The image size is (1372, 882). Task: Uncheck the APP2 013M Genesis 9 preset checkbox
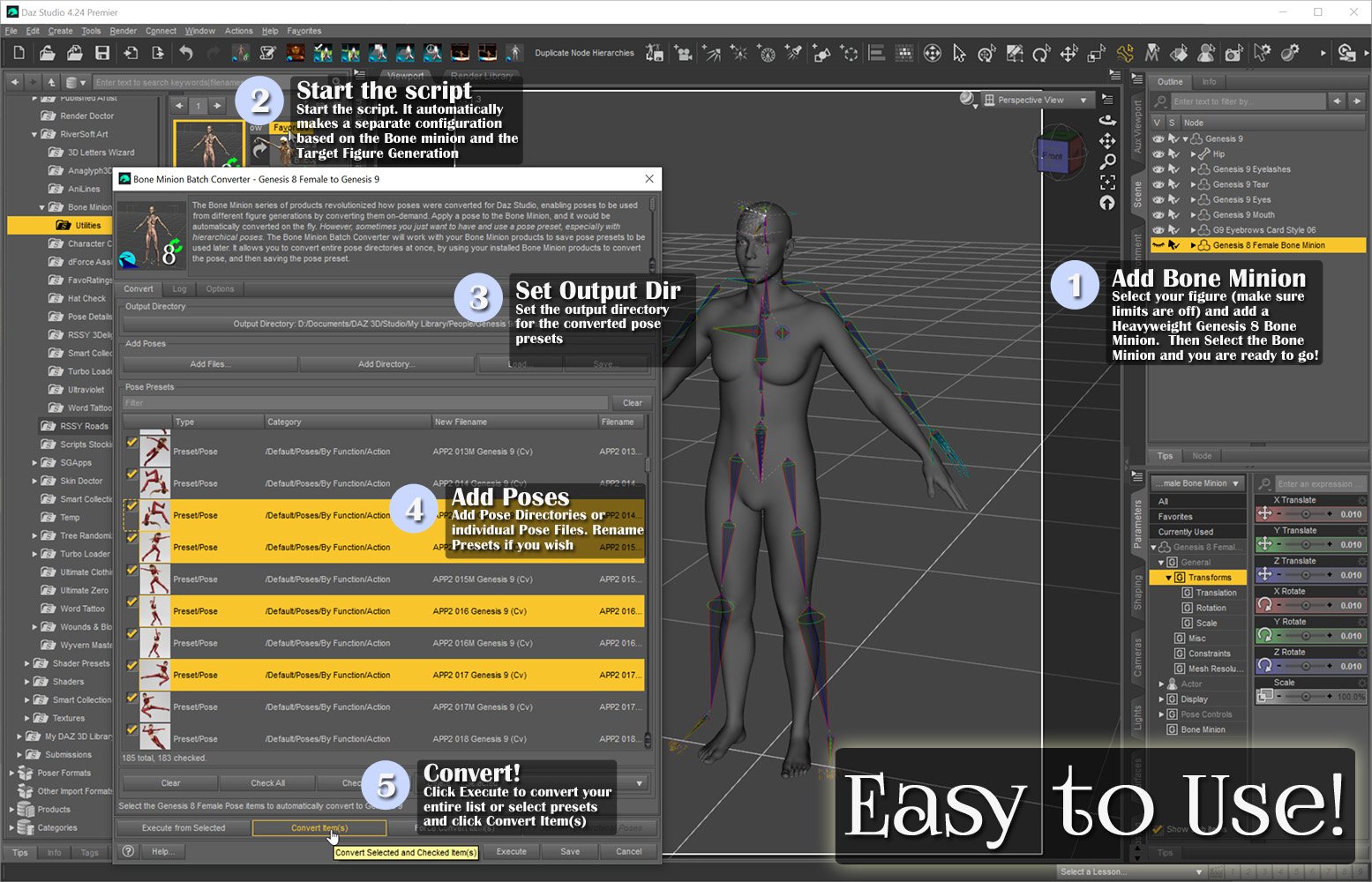coord(131,443)
